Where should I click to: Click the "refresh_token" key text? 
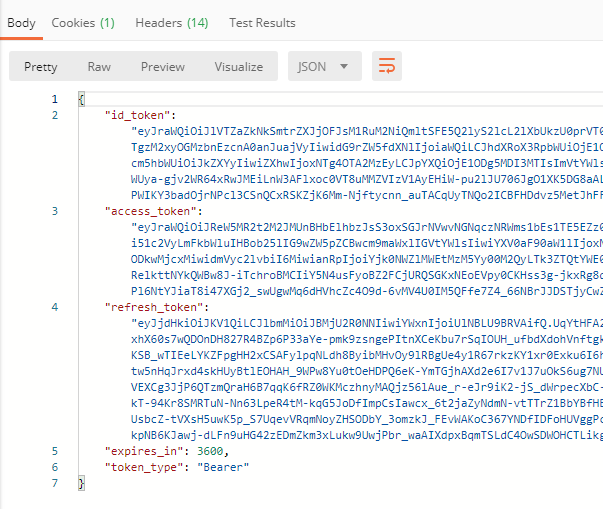(153, 307)
